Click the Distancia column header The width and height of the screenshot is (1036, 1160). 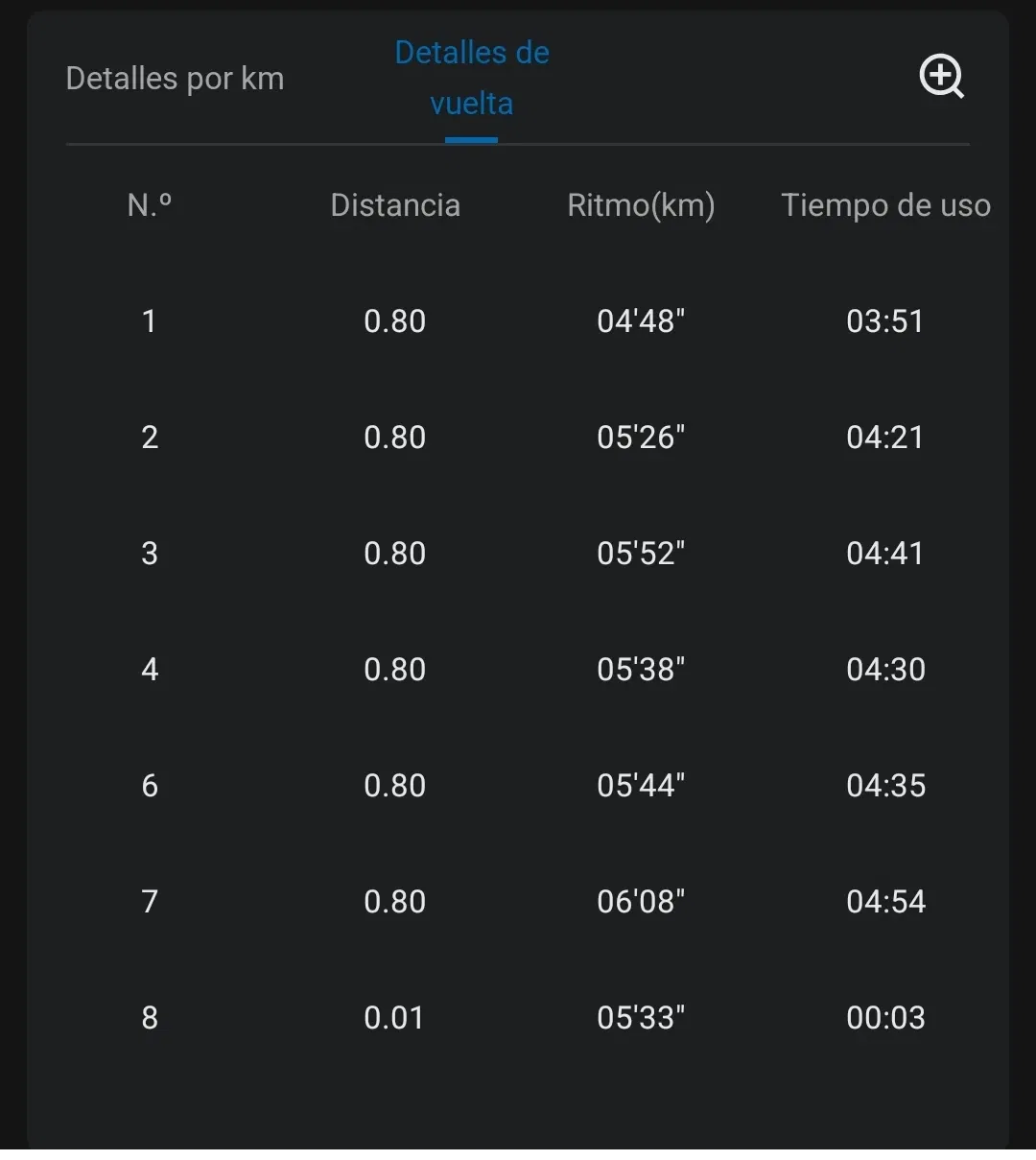395,205
